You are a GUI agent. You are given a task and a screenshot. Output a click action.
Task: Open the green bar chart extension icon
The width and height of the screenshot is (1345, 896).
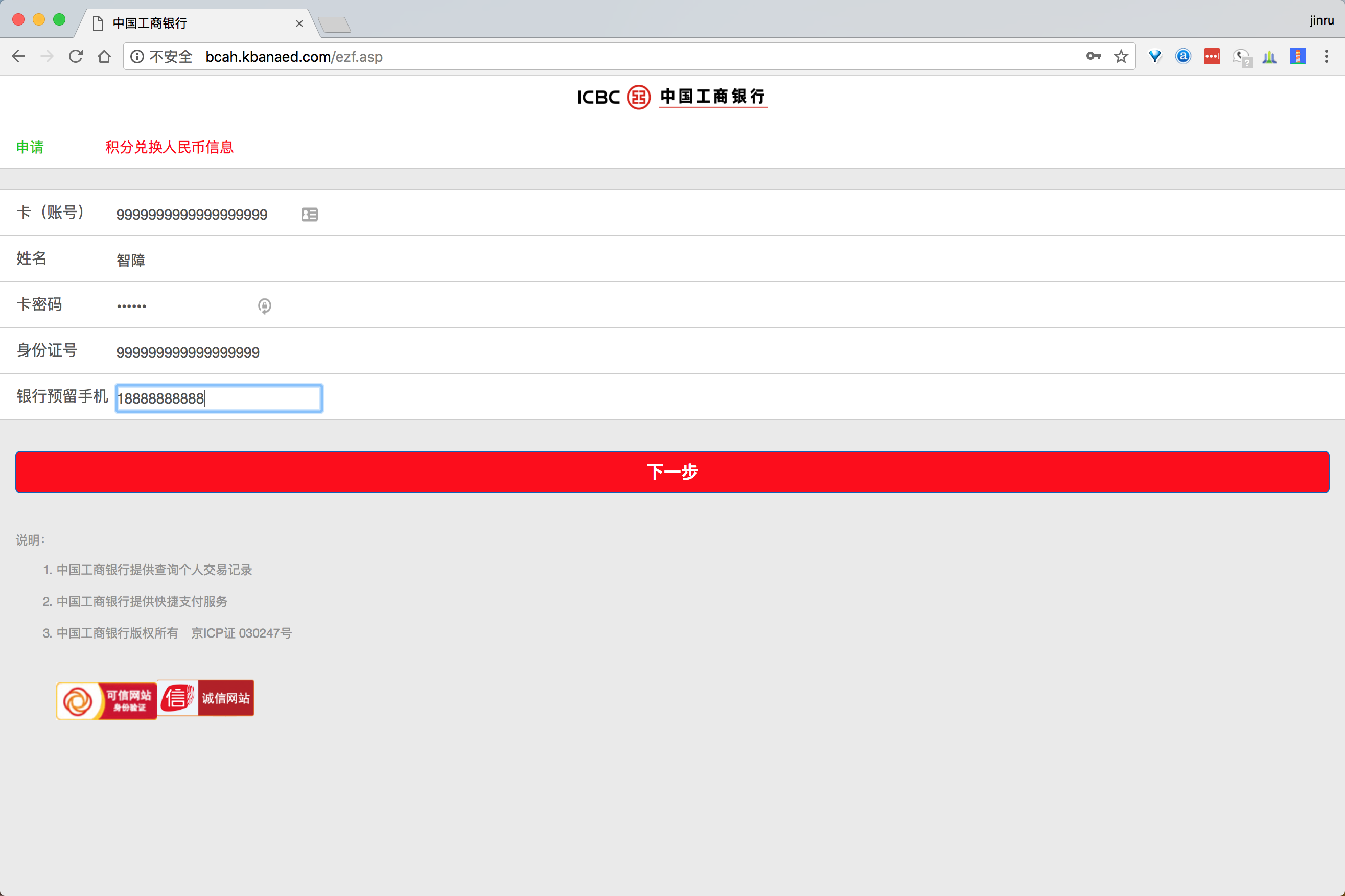click(x=1269, y=56)
